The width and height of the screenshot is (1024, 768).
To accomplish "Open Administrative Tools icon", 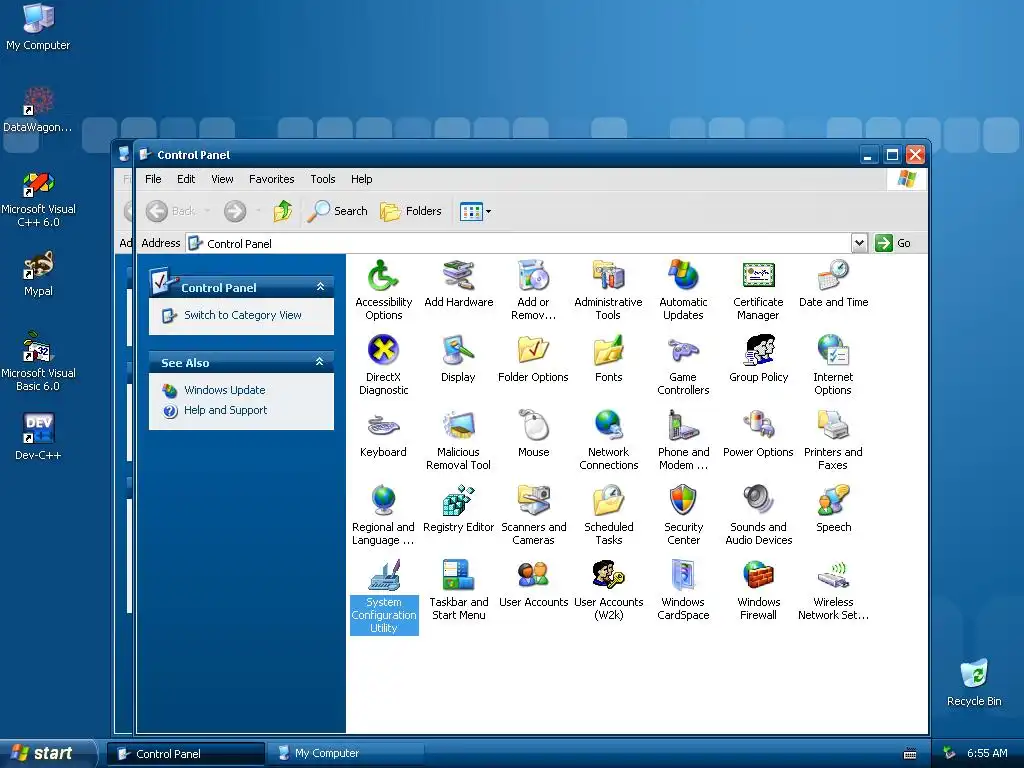I will (608, 290).
